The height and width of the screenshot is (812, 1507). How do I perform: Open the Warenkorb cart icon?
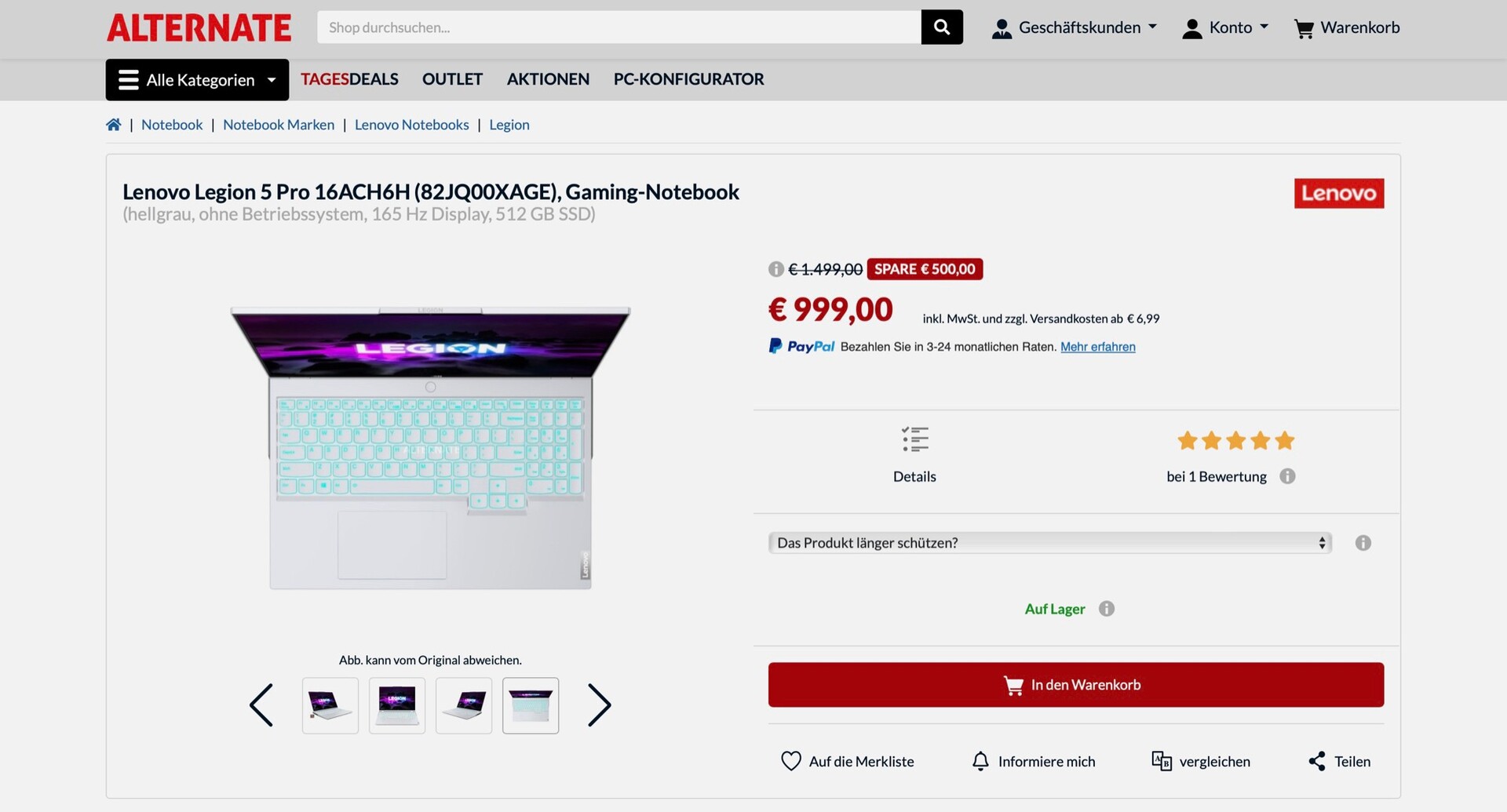[1304, 29]
